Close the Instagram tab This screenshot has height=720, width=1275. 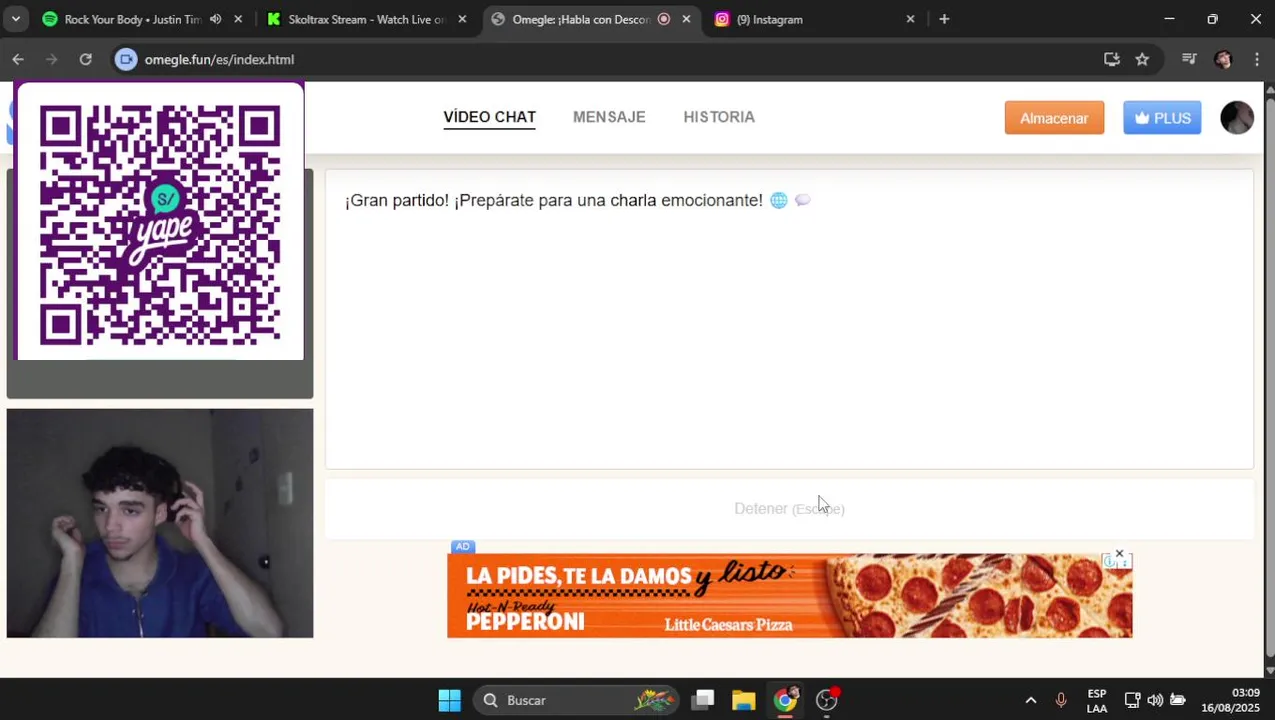(910, 19)
